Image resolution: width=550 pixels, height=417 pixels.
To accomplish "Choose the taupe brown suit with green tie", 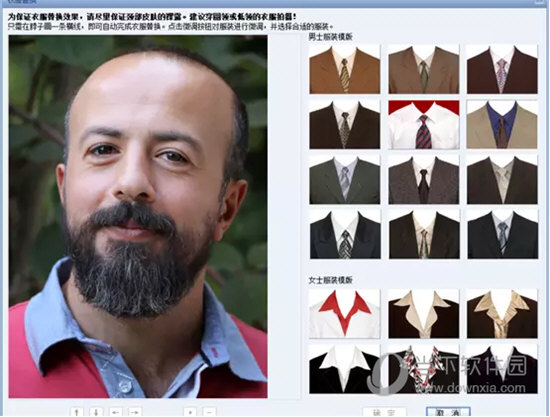I will (x=424, y=69).
